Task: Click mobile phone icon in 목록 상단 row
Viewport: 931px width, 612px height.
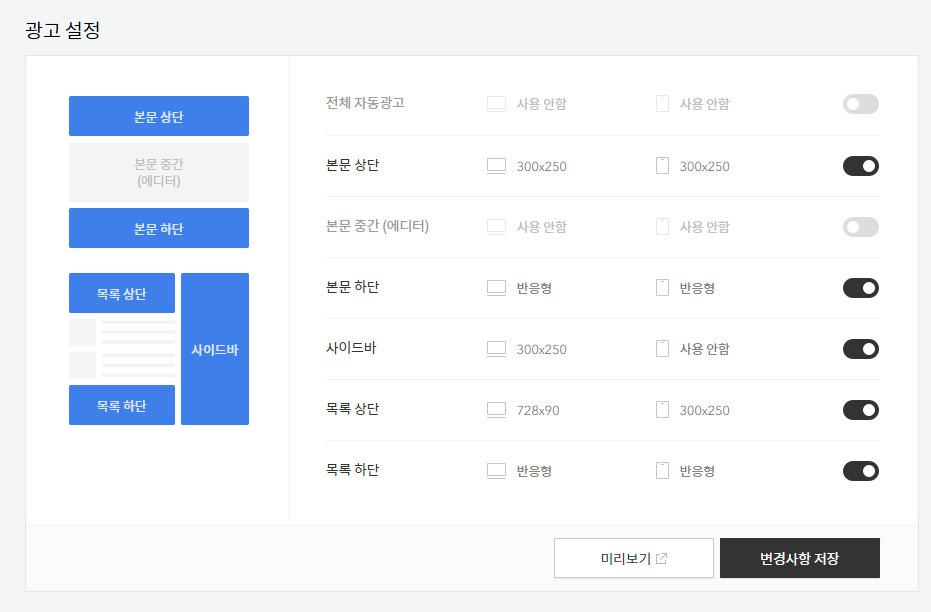Action: coord(662,410)
